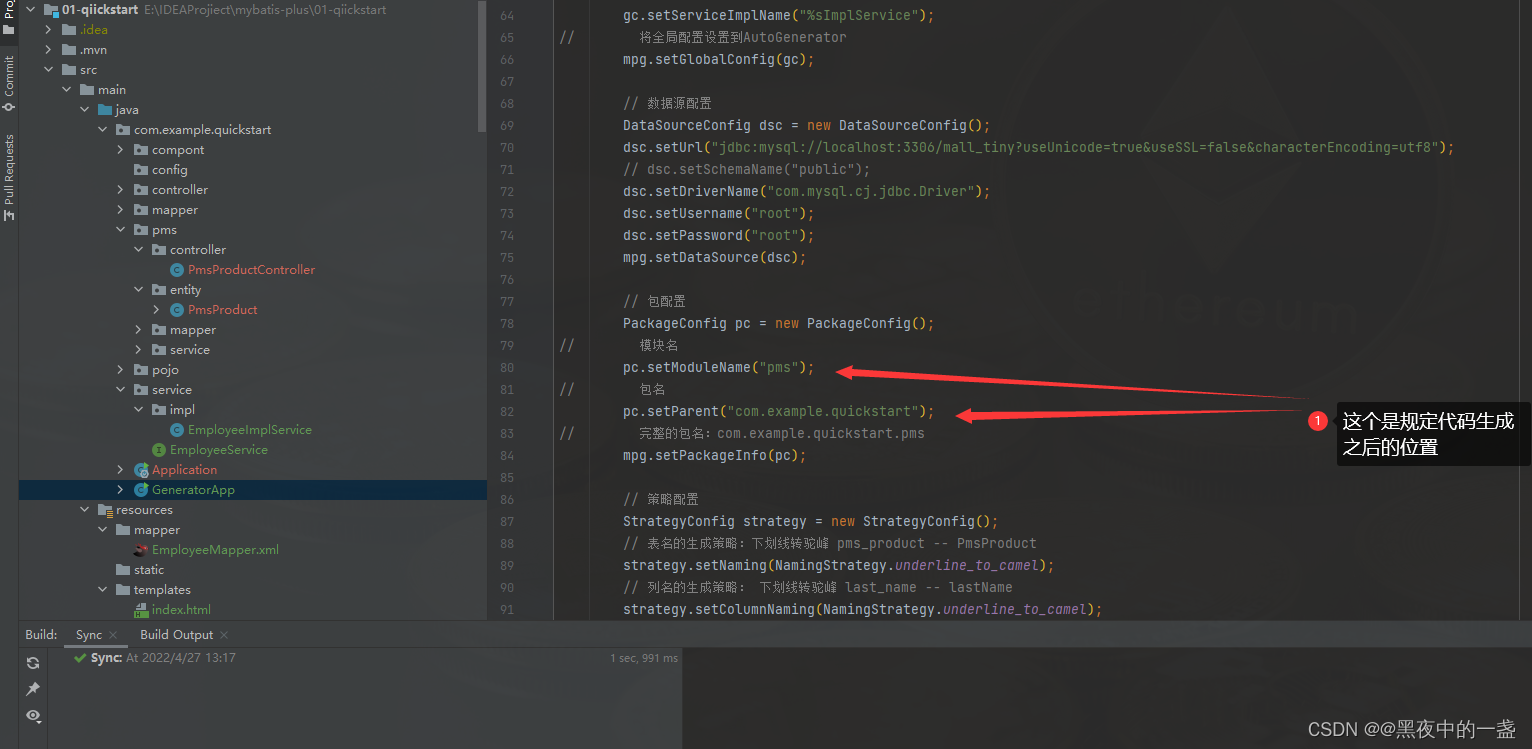Open the EmployeeService interface file
Screen dimensions: 1532x749
218,449
